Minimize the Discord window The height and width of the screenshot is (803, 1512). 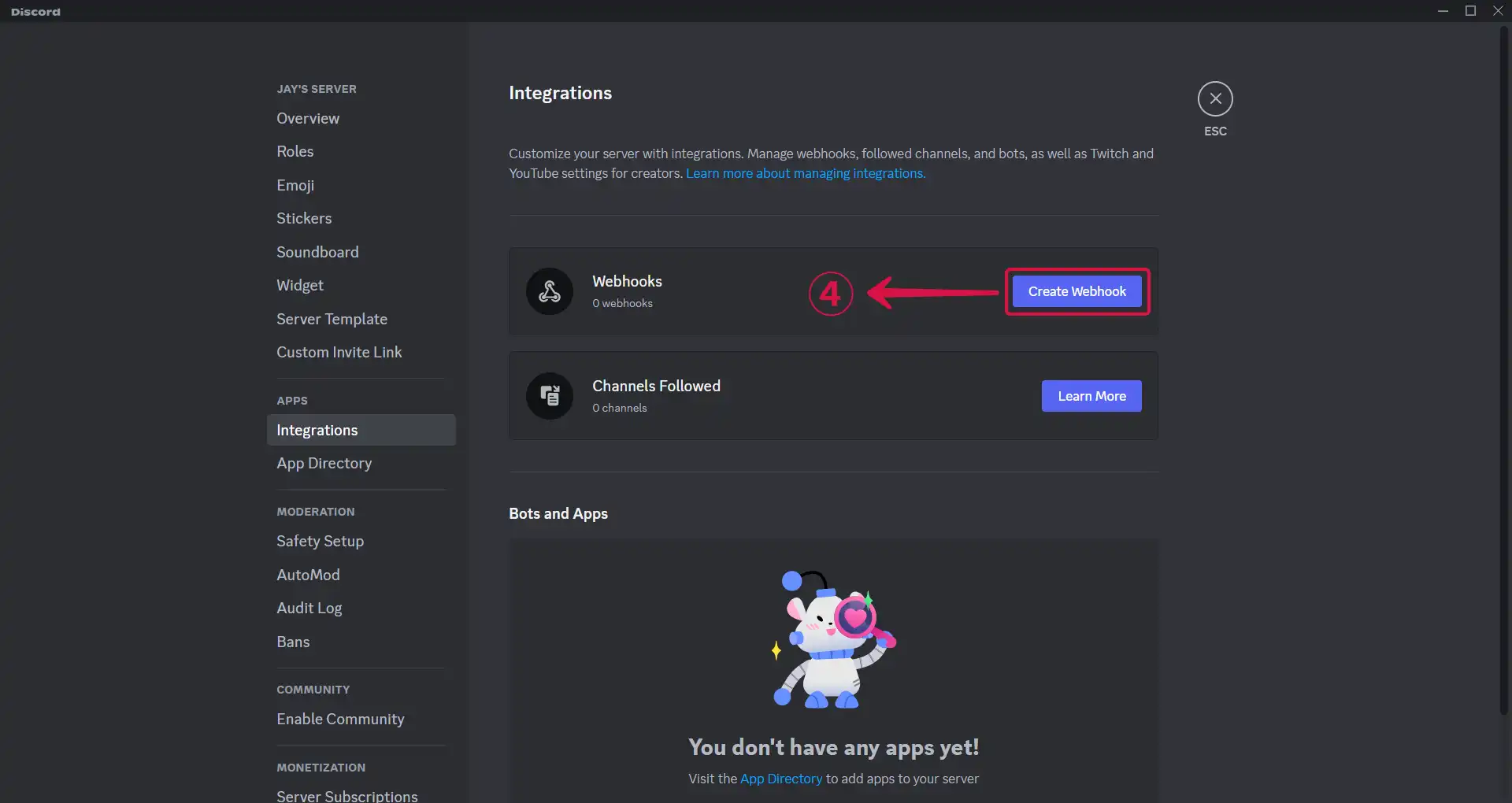[x=1443, y=11]
